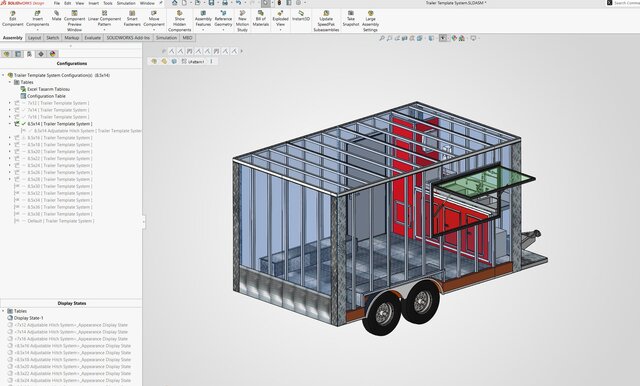Expand the 7x14 configuration node
The height and width of the screenshot is (386, 640).
(x=10, y=110)
